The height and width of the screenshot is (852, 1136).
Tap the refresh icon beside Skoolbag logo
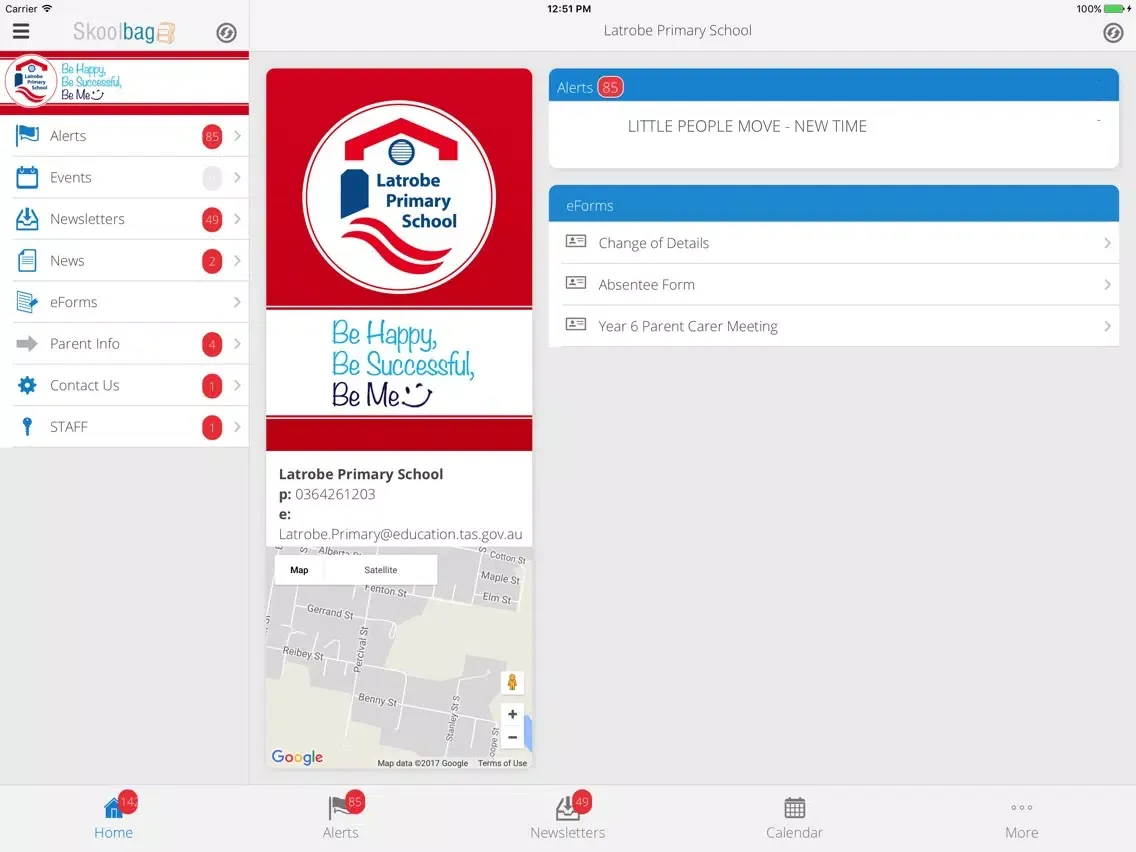coord(226,33)
